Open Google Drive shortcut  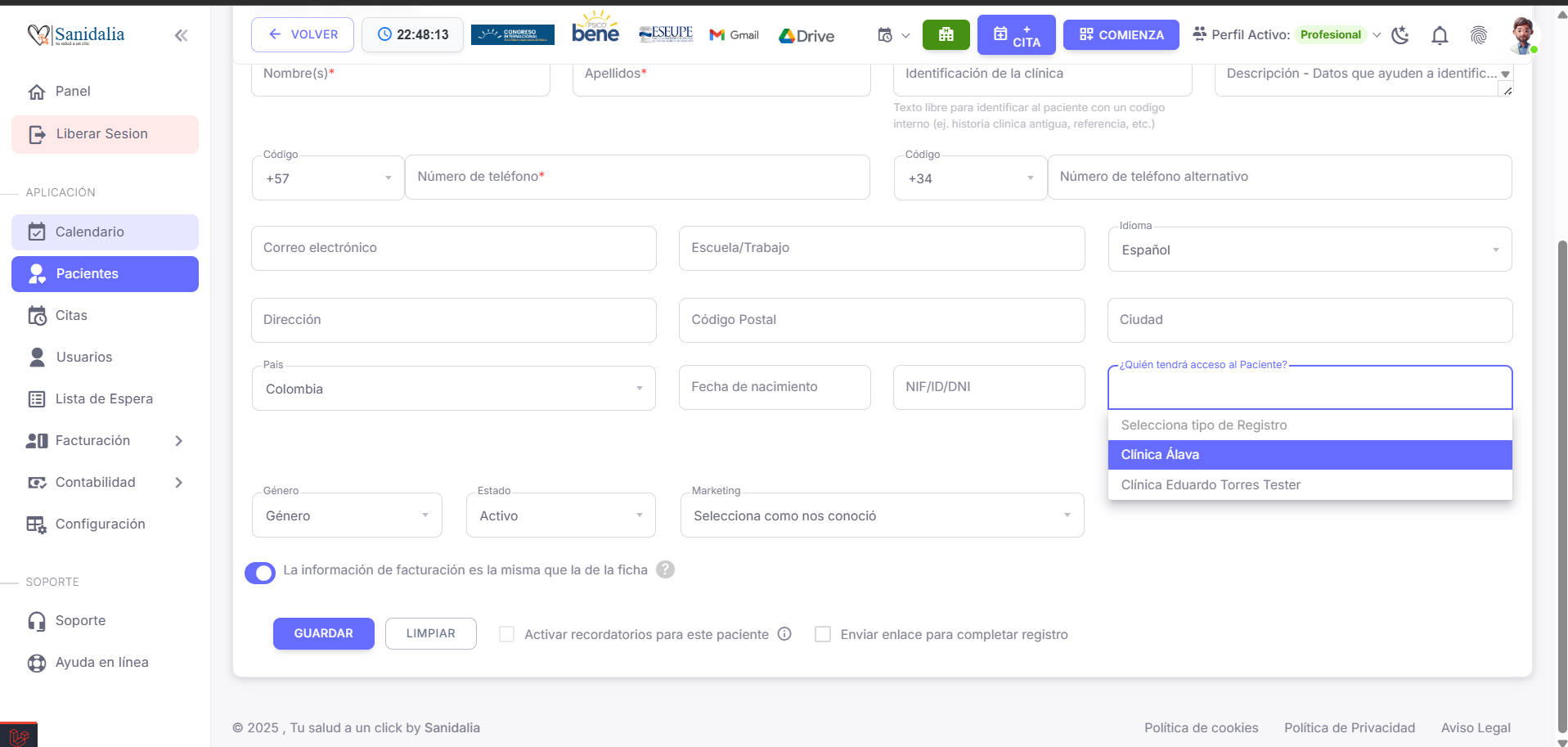coord(806,35)
